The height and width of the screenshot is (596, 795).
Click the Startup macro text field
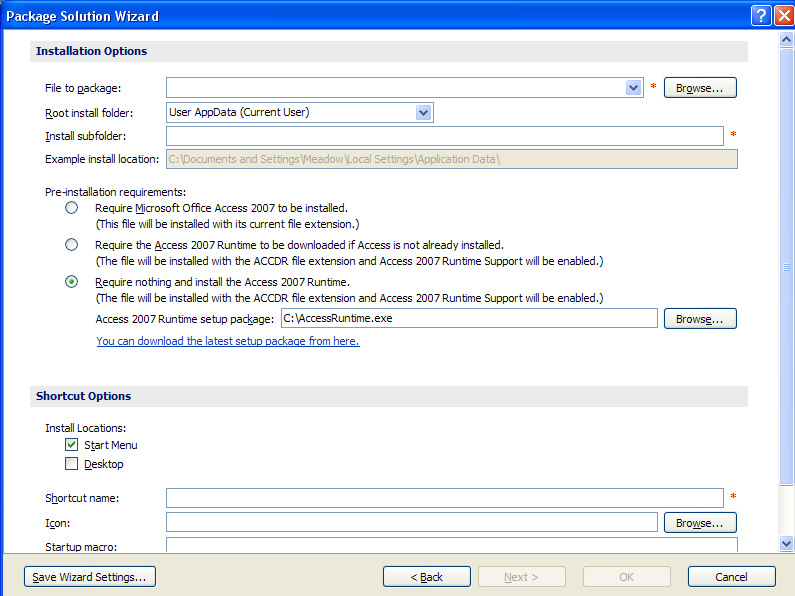[x=452, y=545]
